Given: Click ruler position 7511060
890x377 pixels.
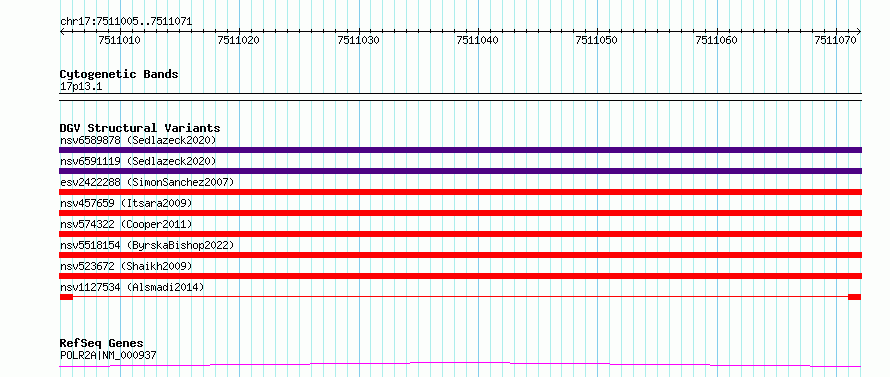Looking at the screenshot, I should (716, 40).
